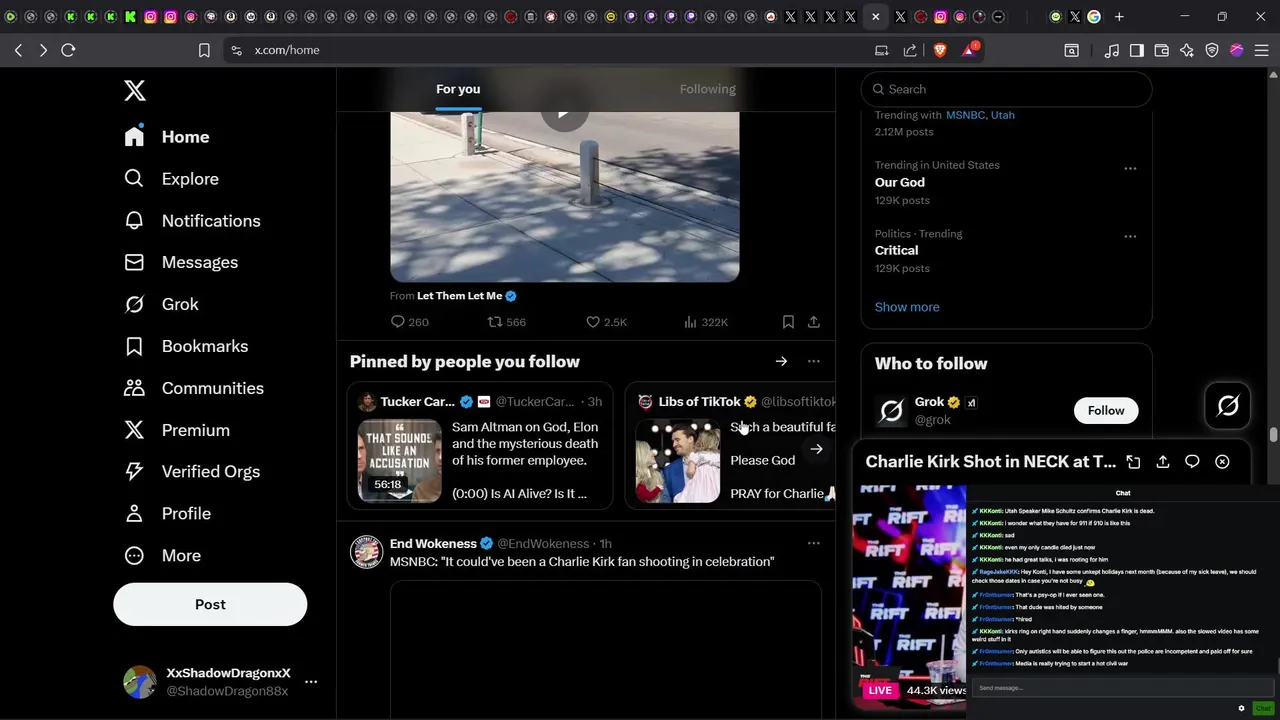The image size is (1280, 720).
Task: Click Show more under trends
Action: pos(907,307)
